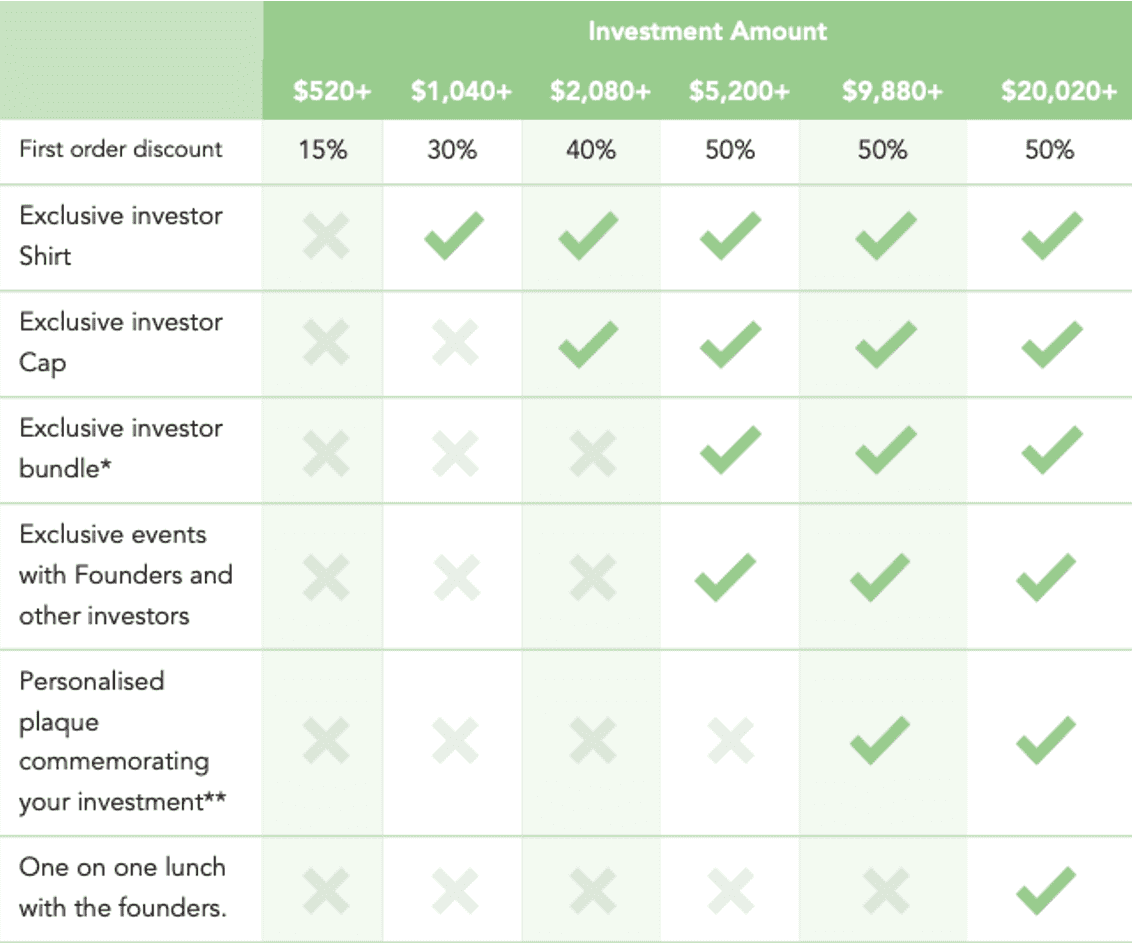Image resolution: width=1132 pixels, height=944 pixels.
Task: Click the Cap checkmark under $2,080+
Action: pyautogui.click(x=588, y=344)
